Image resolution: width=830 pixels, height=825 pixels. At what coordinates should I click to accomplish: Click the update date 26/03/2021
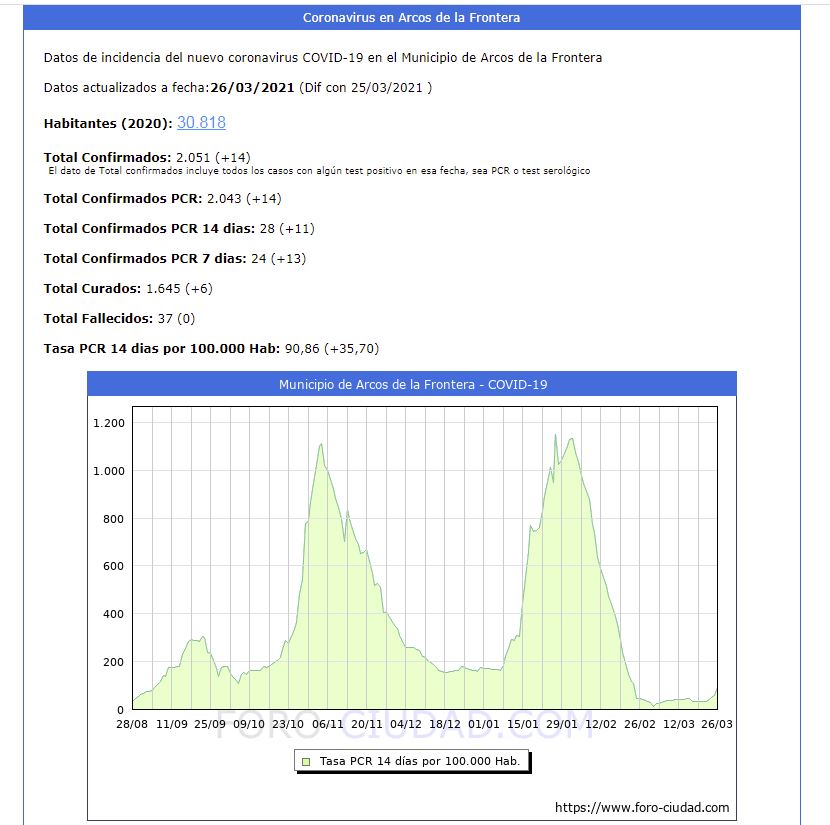point(252,87)
